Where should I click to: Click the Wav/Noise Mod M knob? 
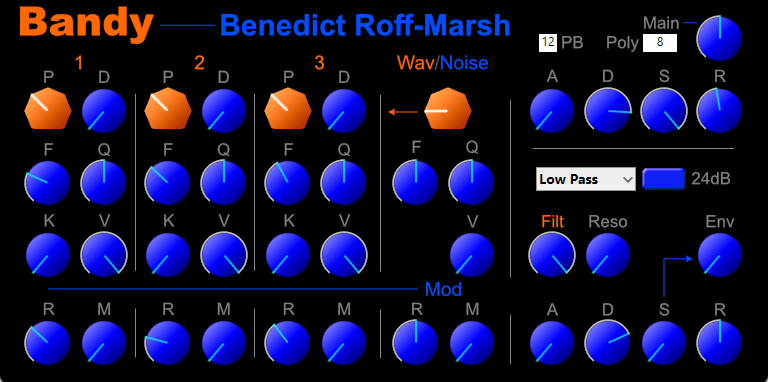[472, 343]
